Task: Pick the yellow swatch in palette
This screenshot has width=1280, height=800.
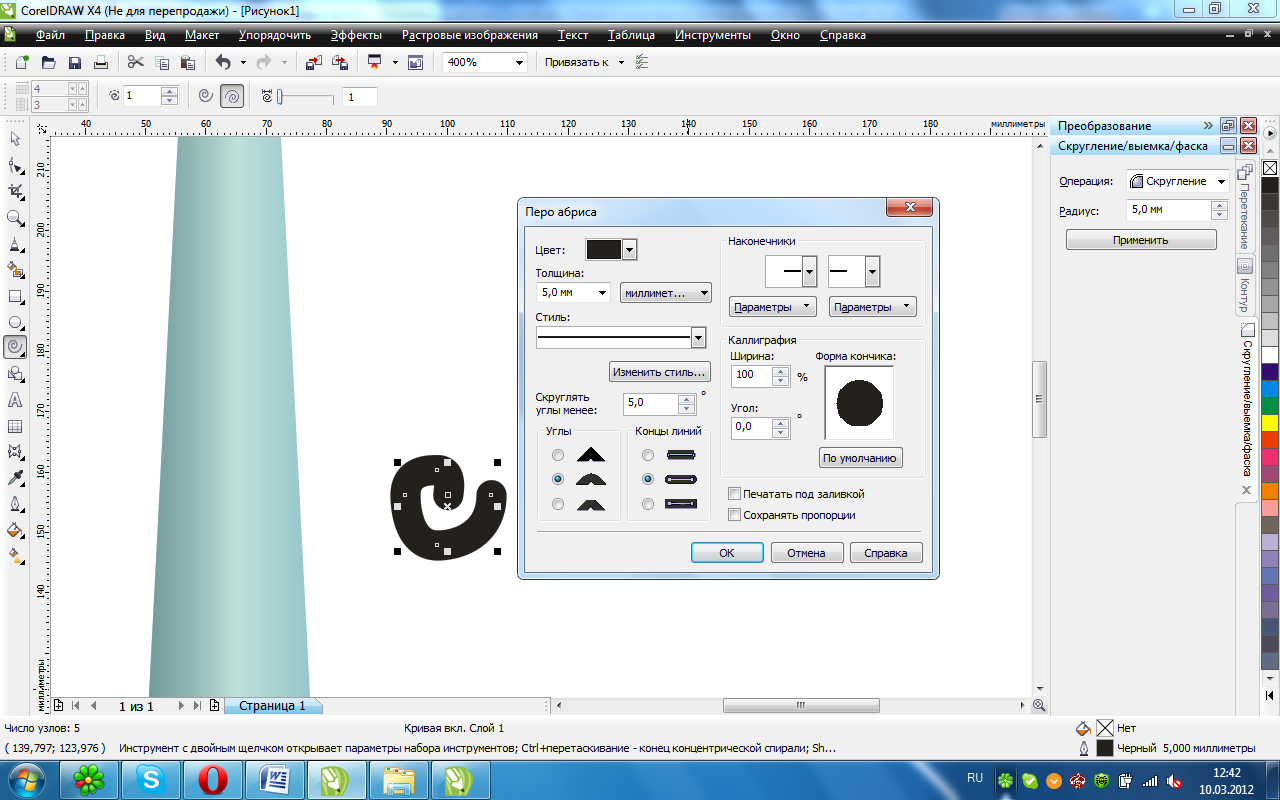Action: [x=1270, y=422]
